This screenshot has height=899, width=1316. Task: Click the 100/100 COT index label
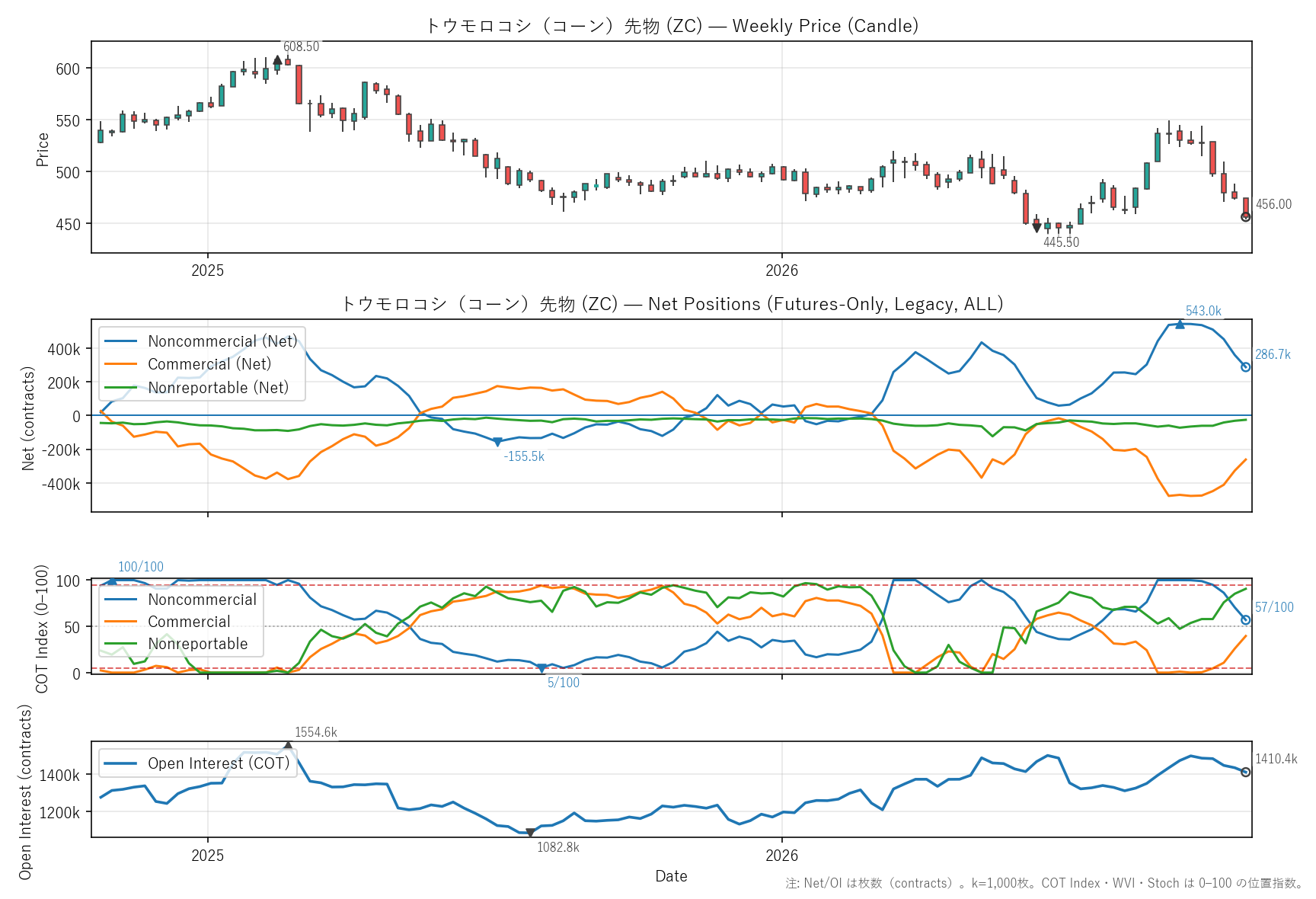141,567
